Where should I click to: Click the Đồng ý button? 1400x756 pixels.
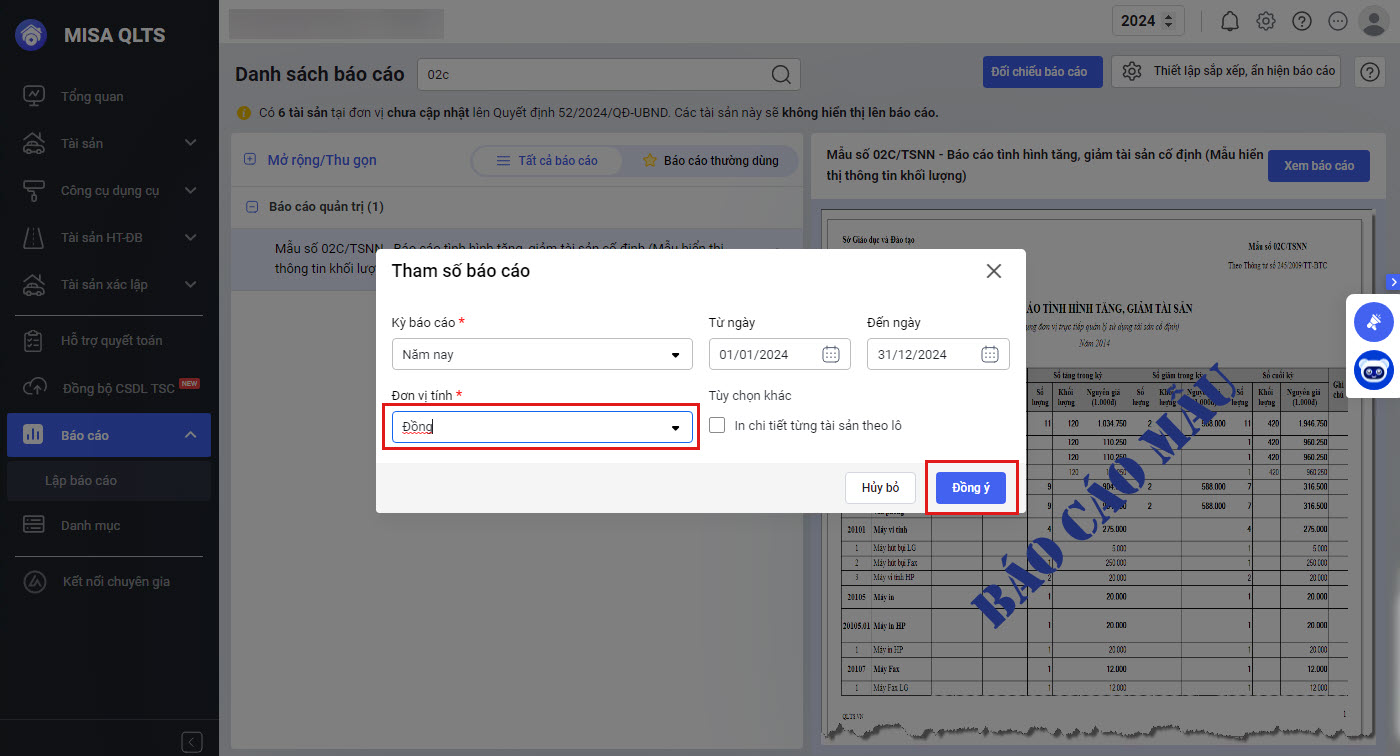(x=971, y=488)
